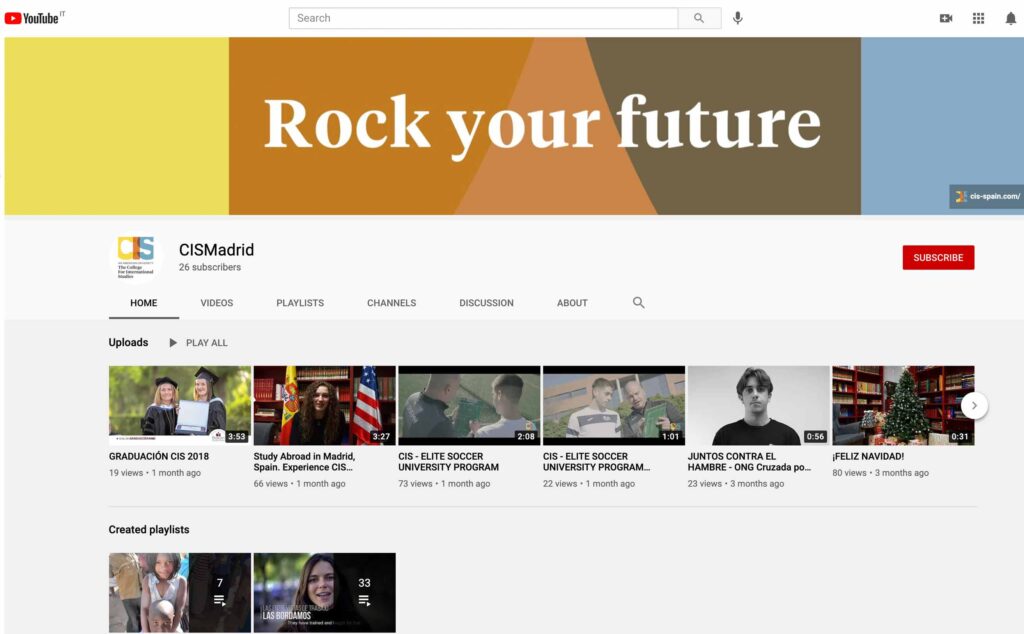Click the search magnifier button
Image resolution: width=1024 pixels, height=634 pixels.
(699, 18)
